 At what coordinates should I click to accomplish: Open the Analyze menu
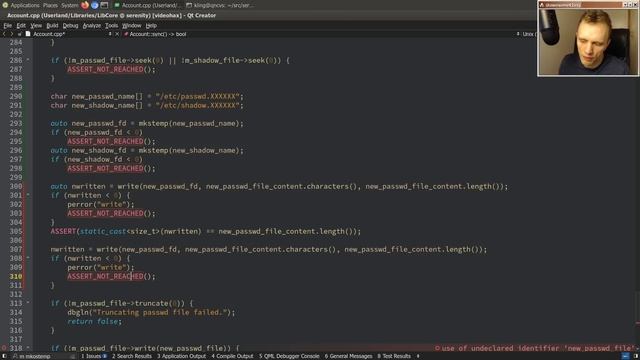91,25
